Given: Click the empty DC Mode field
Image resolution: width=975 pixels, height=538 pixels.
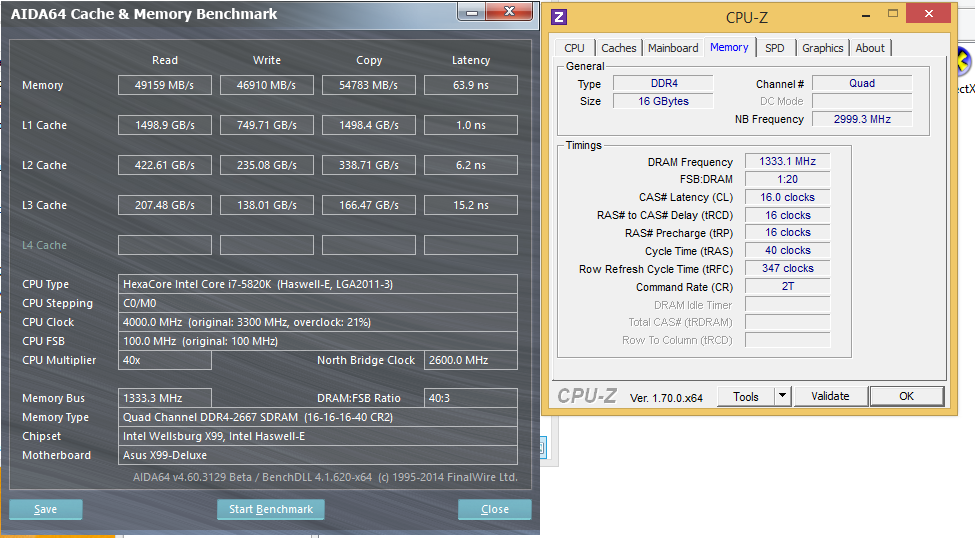Looking at the screenshot, I should click(x=862, y=101).
